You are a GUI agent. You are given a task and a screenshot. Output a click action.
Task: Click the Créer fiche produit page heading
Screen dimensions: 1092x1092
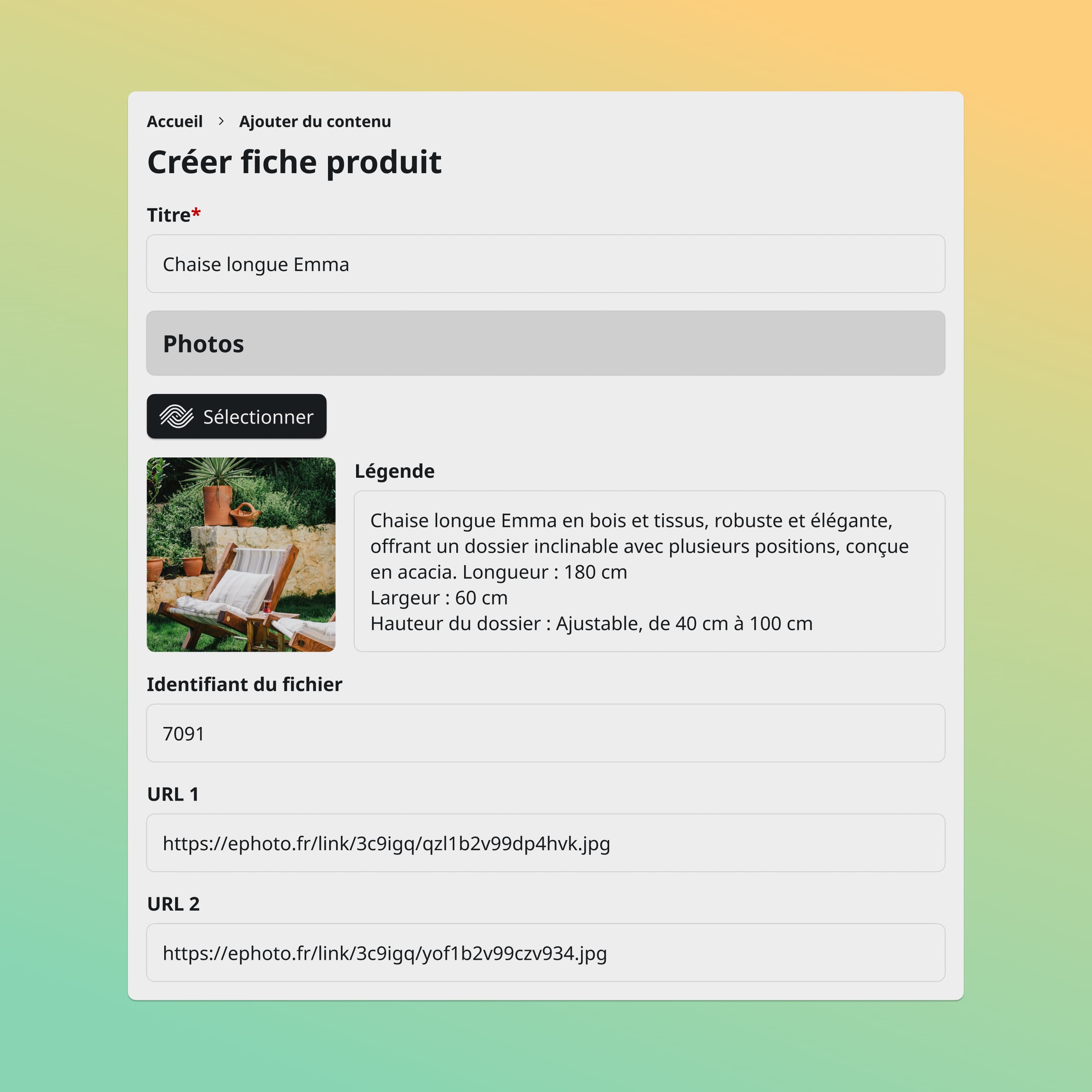pyautogui.click(x=294, y=163)
